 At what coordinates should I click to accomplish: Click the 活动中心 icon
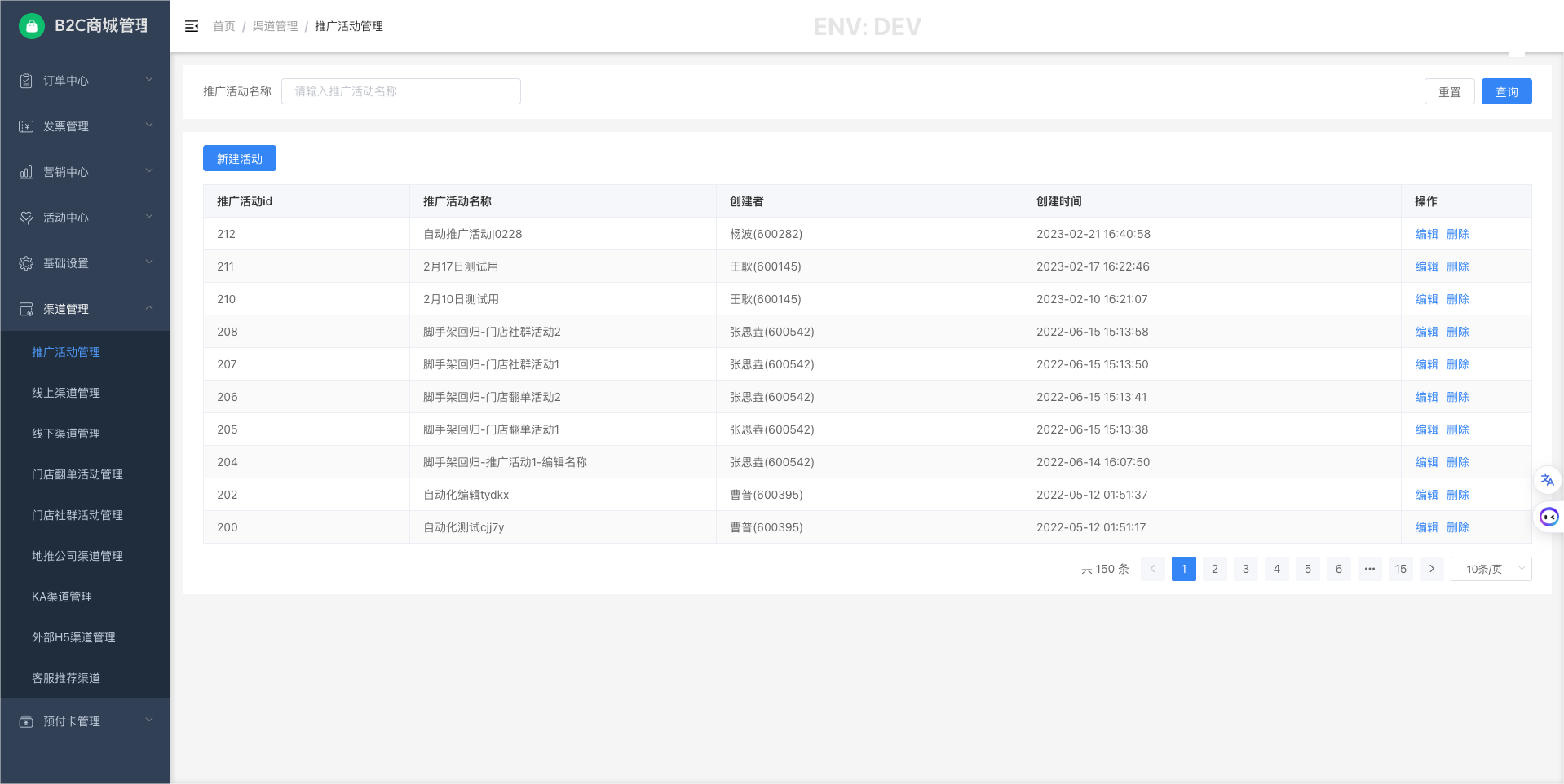[x=26, y=218]
